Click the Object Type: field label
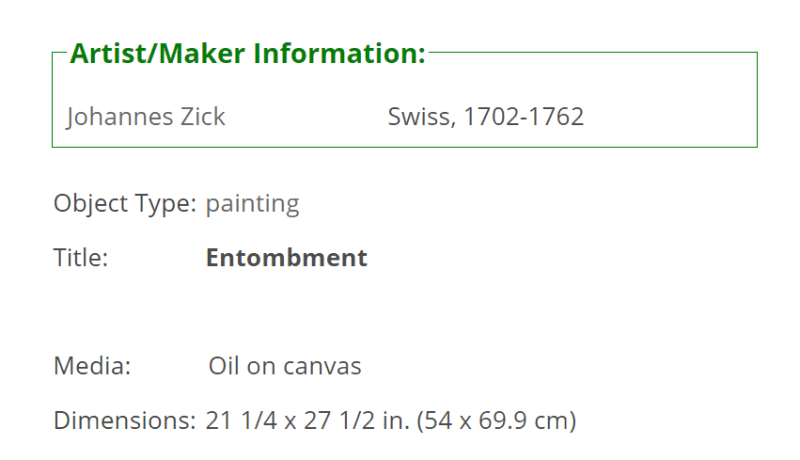This screenshot has height=460, width=800. (x=125, y=204)
